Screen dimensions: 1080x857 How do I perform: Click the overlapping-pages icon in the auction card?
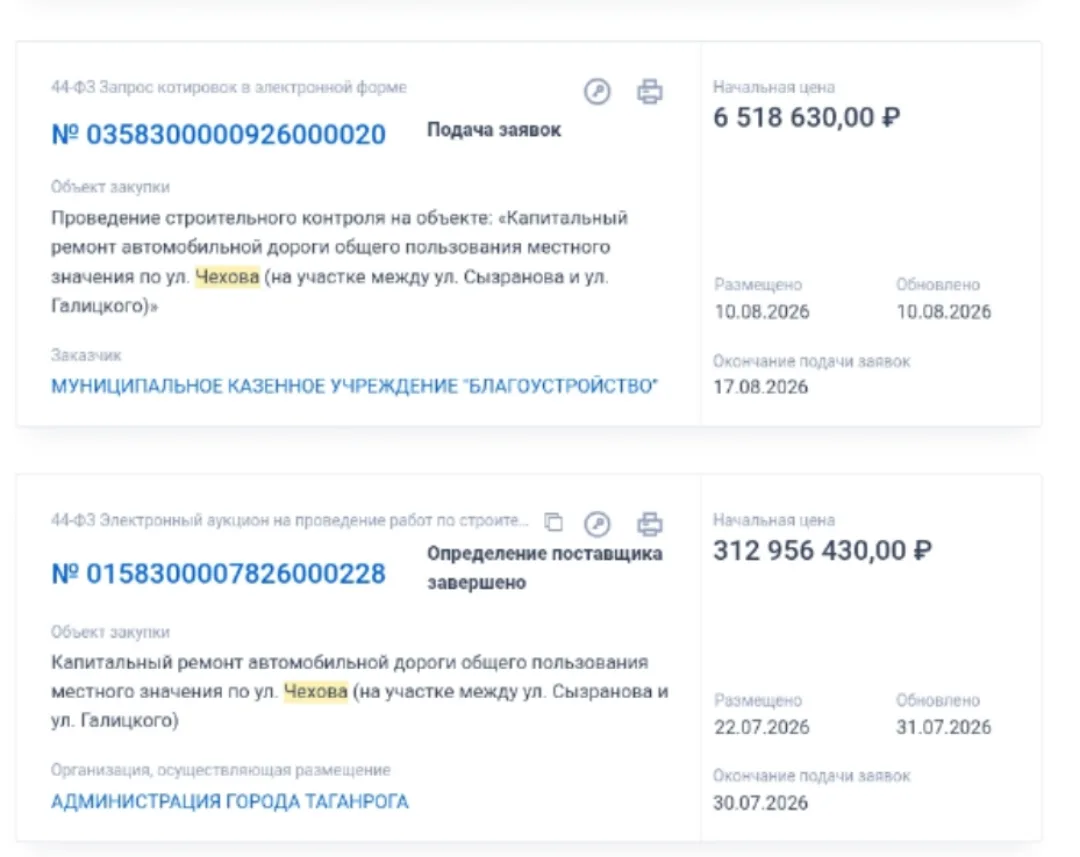553,522
